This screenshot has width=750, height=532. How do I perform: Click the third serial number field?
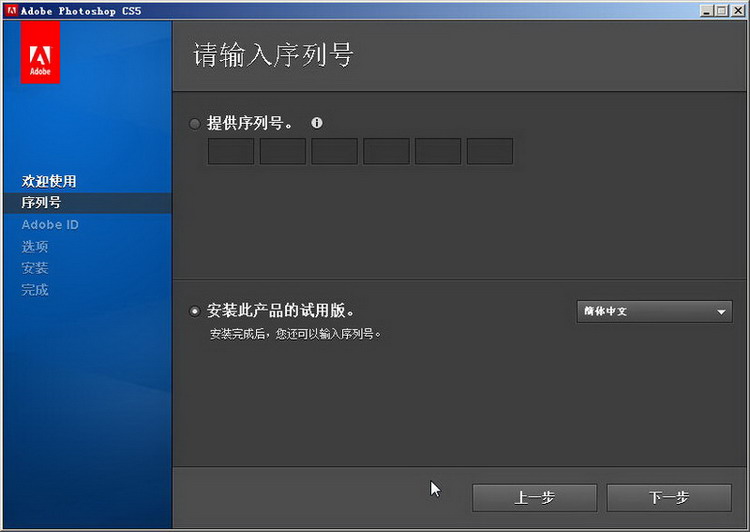point(334,151)
